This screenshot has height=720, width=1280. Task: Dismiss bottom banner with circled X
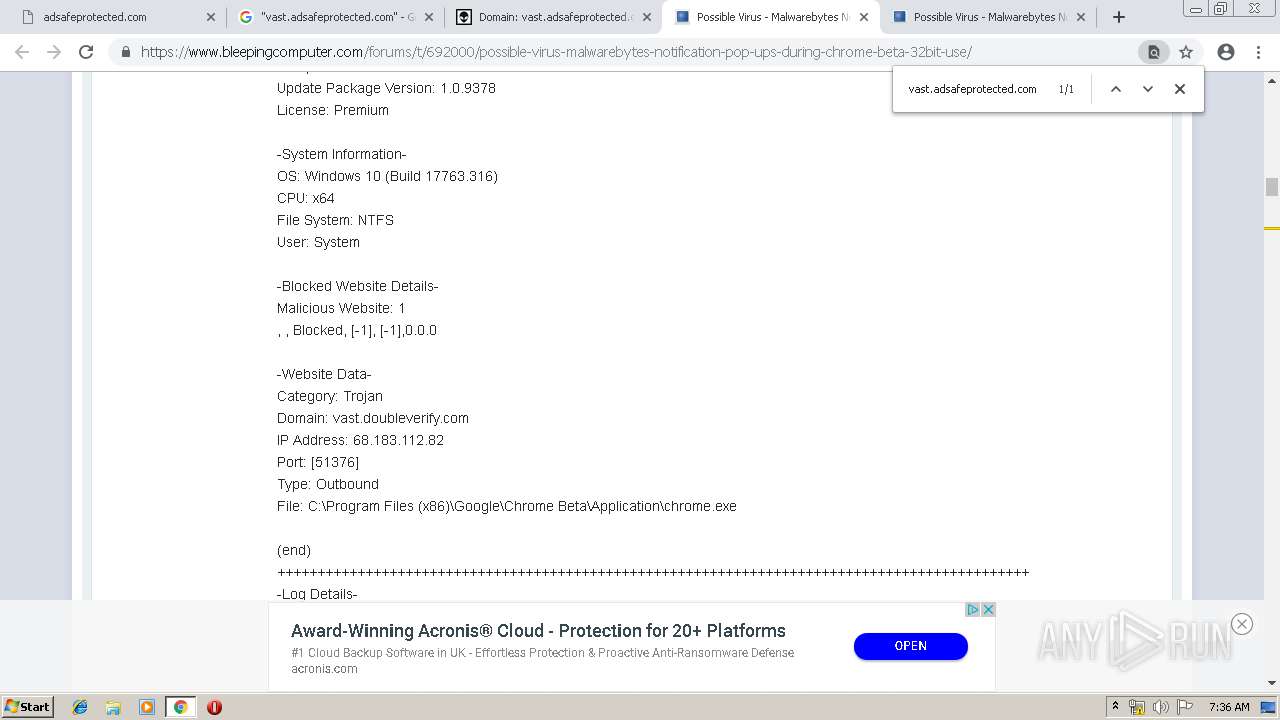click(x=1242, y=624)
